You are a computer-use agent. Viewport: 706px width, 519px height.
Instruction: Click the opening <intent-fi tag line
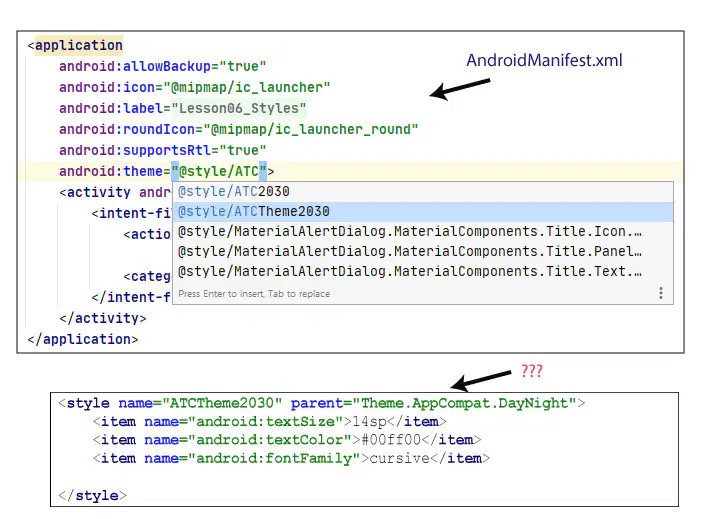pos(131,213)
